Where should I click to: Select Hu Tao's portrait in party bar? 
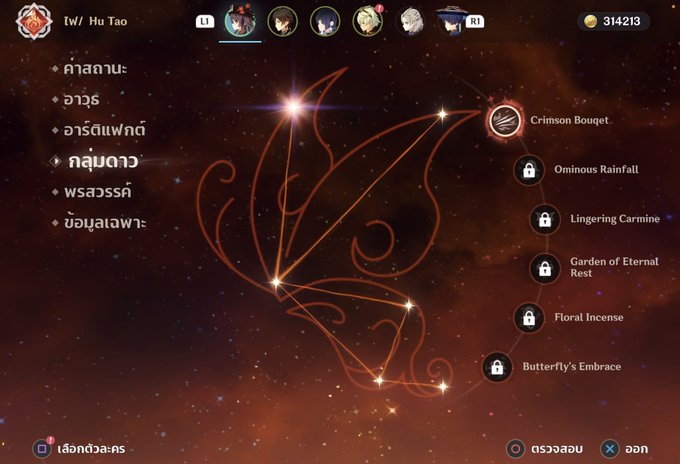[x=240, y=21]
